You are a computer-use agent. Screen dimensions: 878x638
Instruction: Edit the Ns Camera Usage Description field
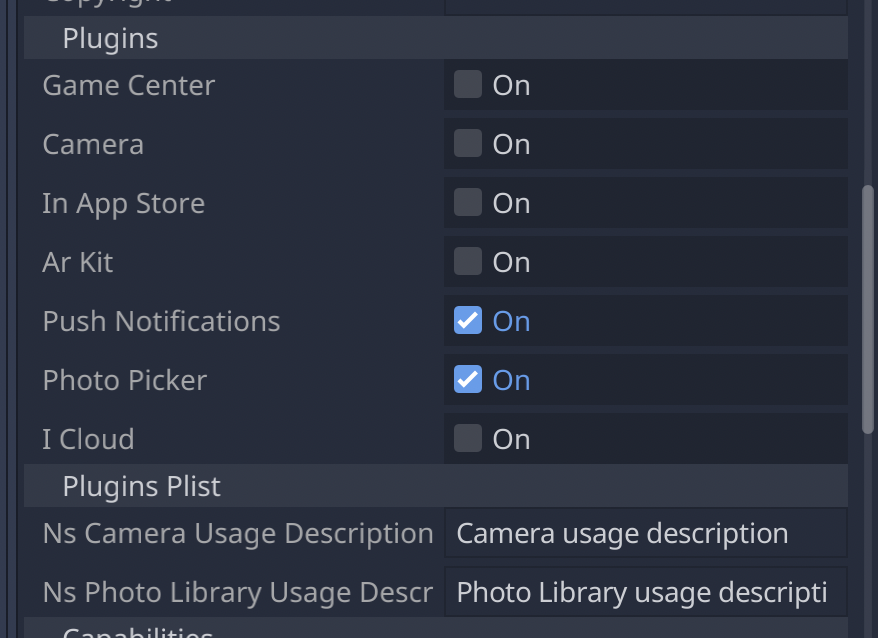tap(645, 533)
